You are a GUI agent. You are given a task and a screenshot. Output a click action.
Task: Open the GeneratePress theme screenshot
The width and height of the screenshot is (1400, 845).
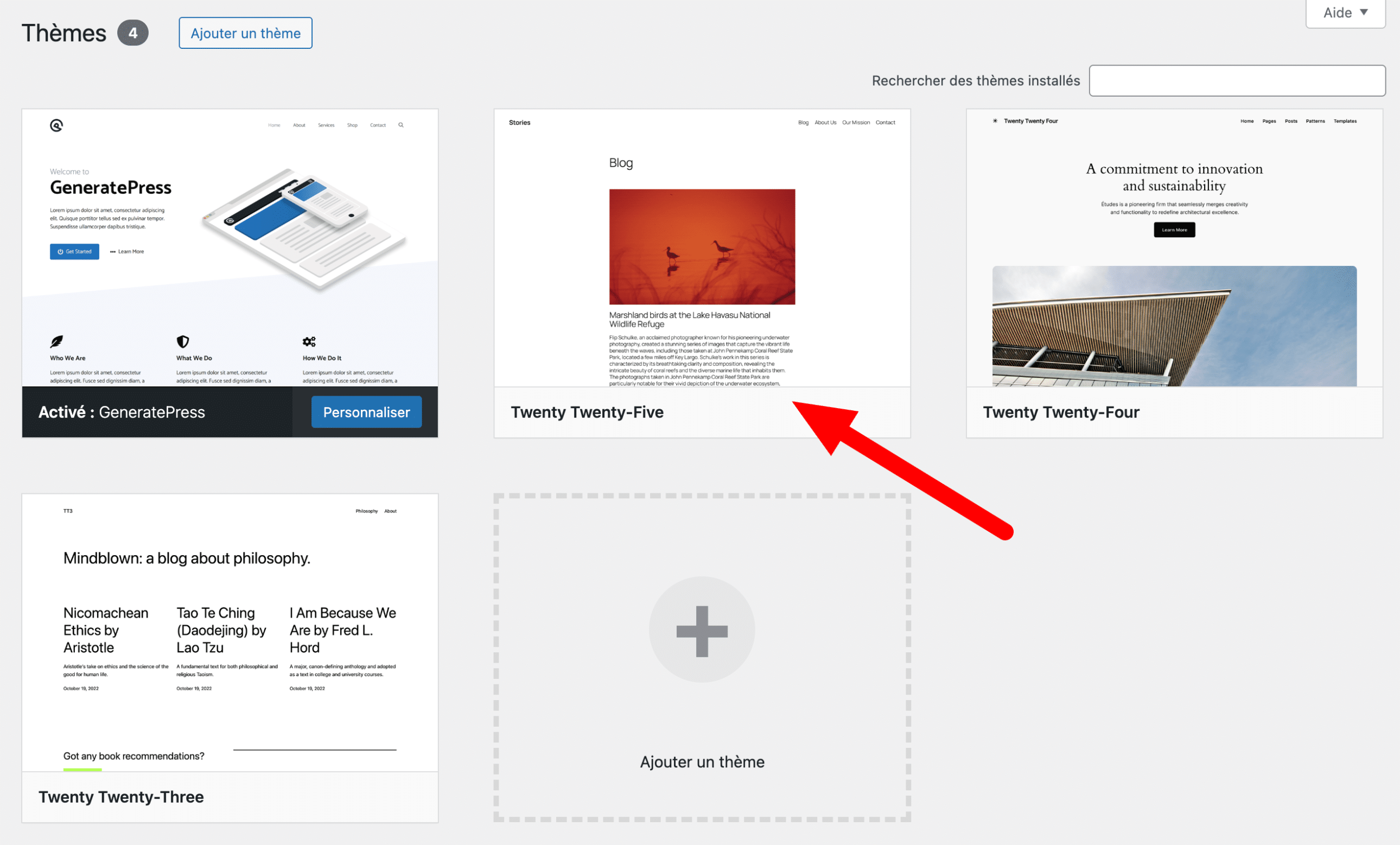(230, 248)
